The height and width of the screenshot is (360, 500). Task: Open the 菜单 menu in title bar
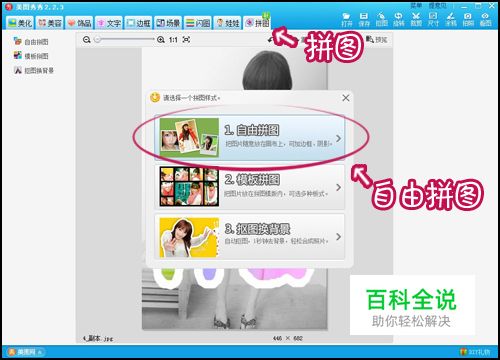pos(416,5)
